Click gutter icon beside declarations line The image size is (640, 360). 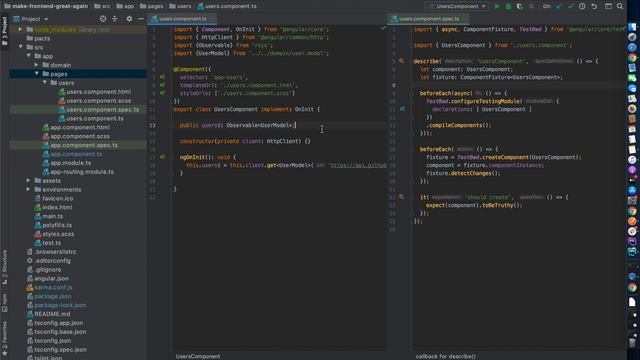[x=402, y=109]
